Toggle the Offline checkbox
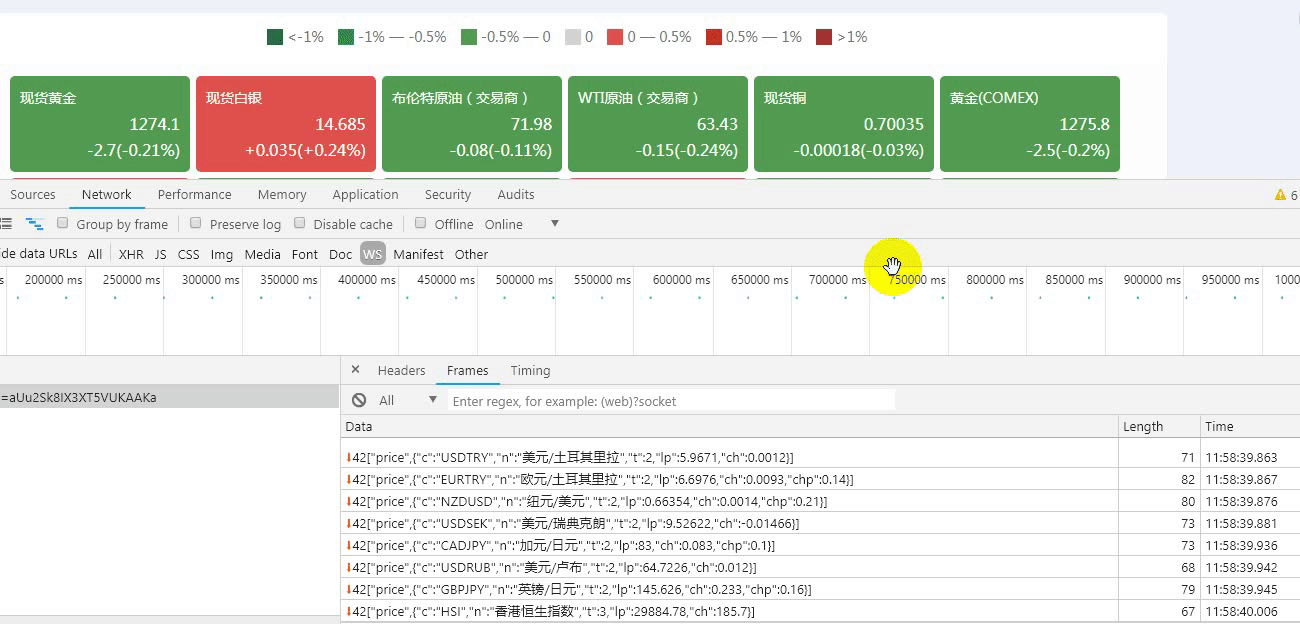The width and height of the screenshot is (1300, 624). click(421, 223)
